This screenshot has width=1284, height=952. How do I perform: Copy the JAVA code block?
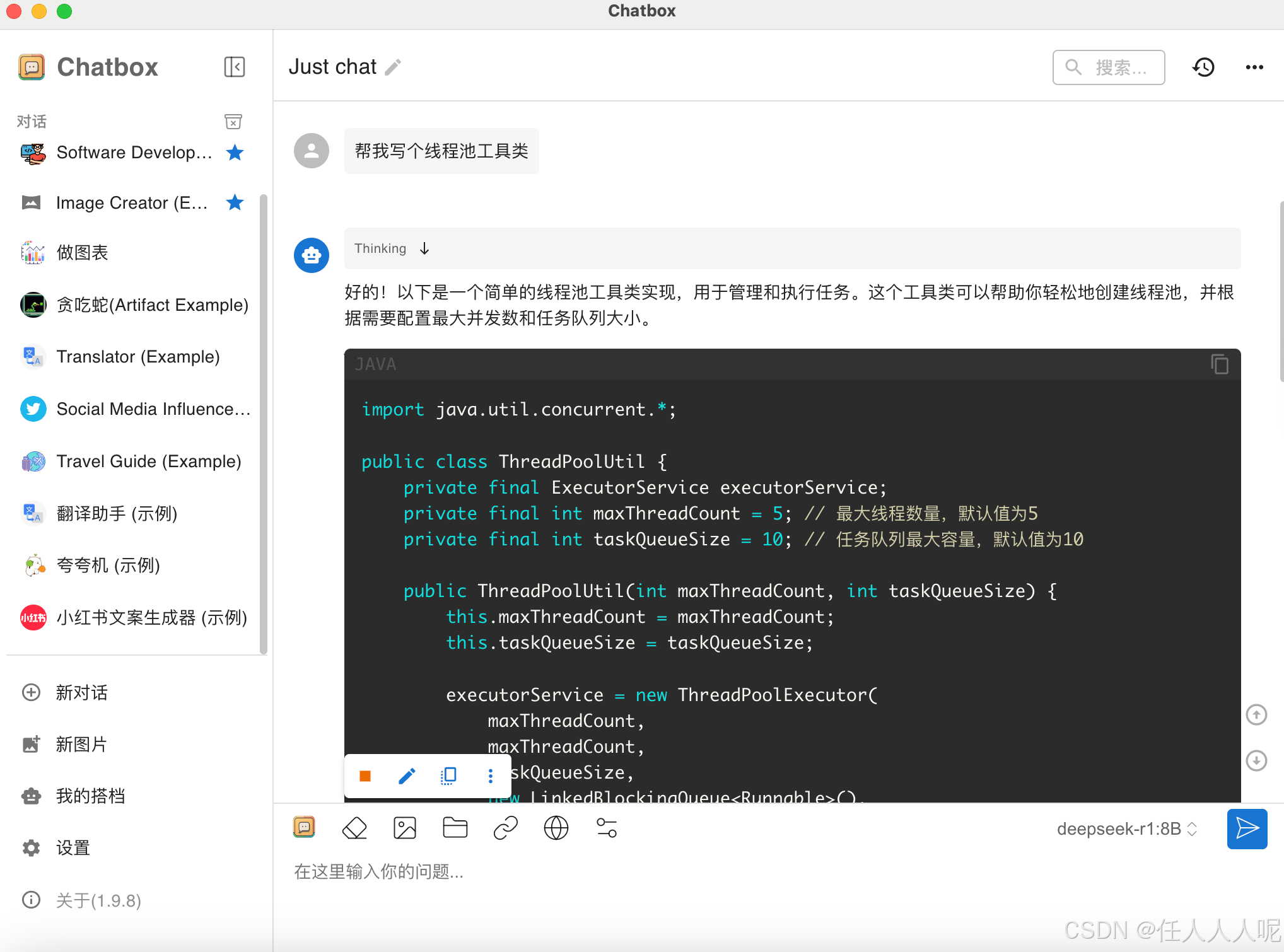(x=1219, y=364)
